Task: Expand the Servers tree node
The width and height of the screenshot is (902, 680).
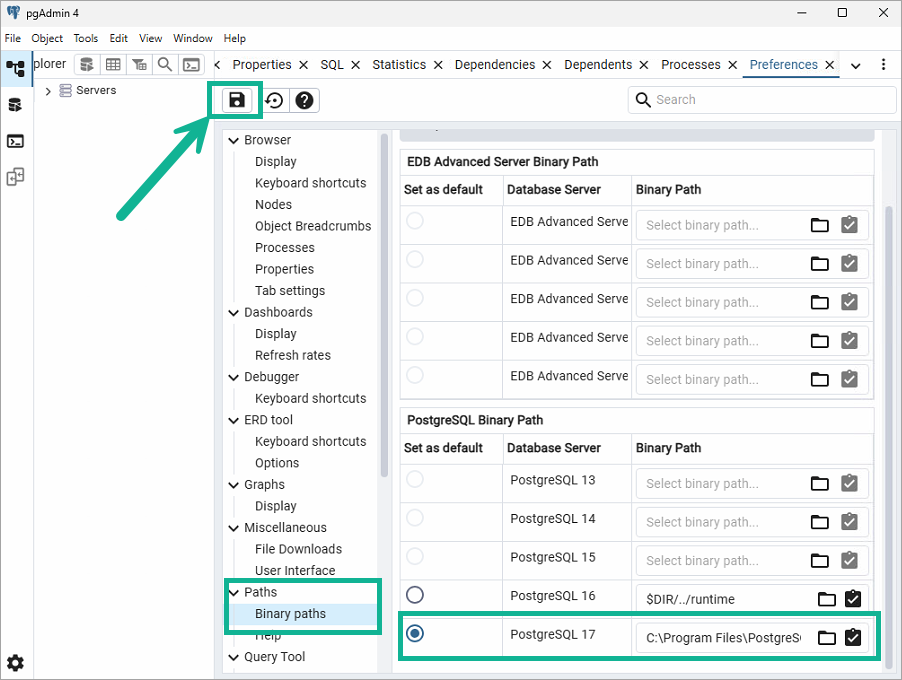Action: pyautogui.click(x=48, y=91)
